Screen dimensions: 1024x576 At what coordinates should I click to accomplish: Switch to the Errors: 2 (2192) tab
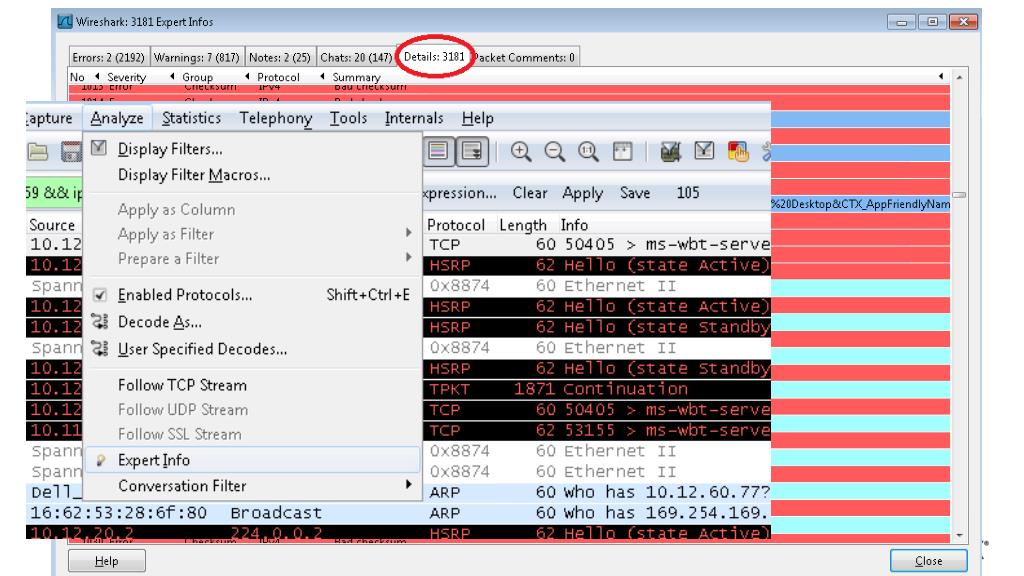tap(108, 57)
